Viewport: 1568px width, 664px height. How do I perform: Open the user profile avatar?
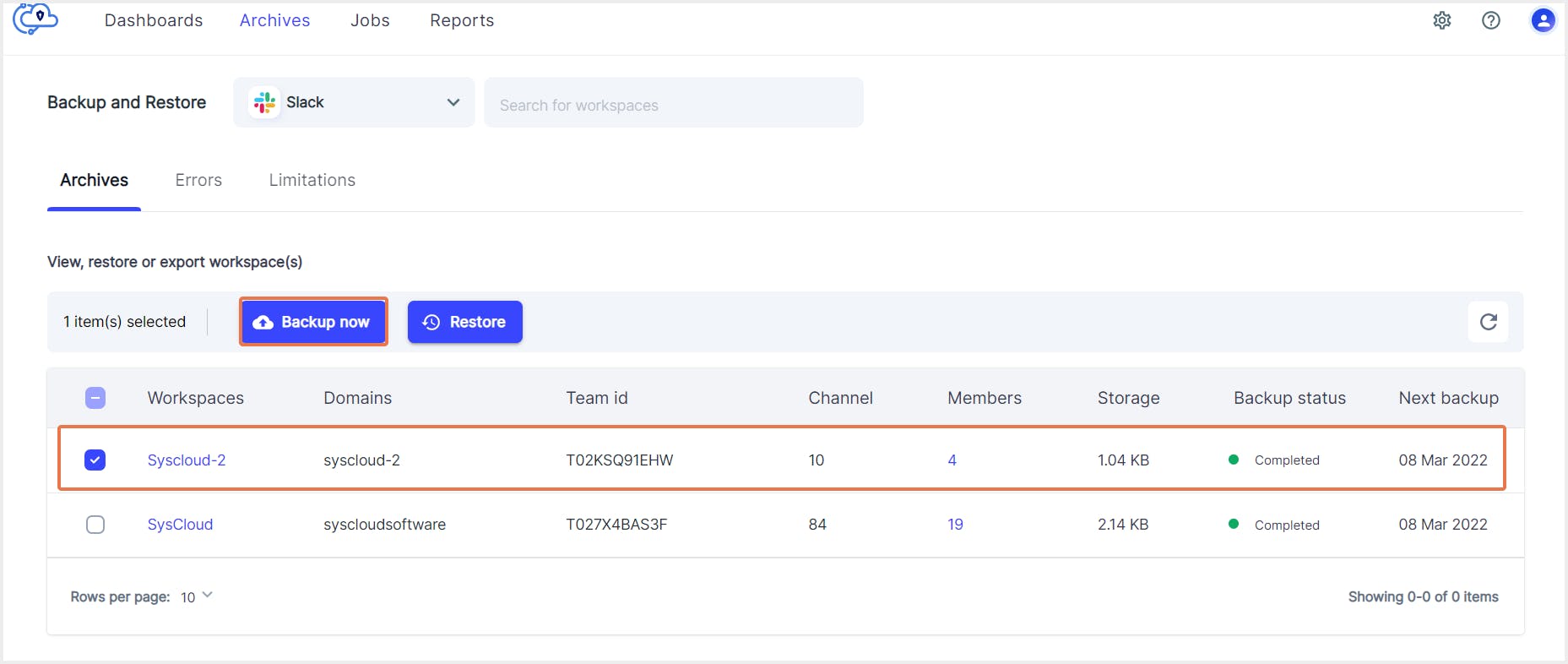1543,20
